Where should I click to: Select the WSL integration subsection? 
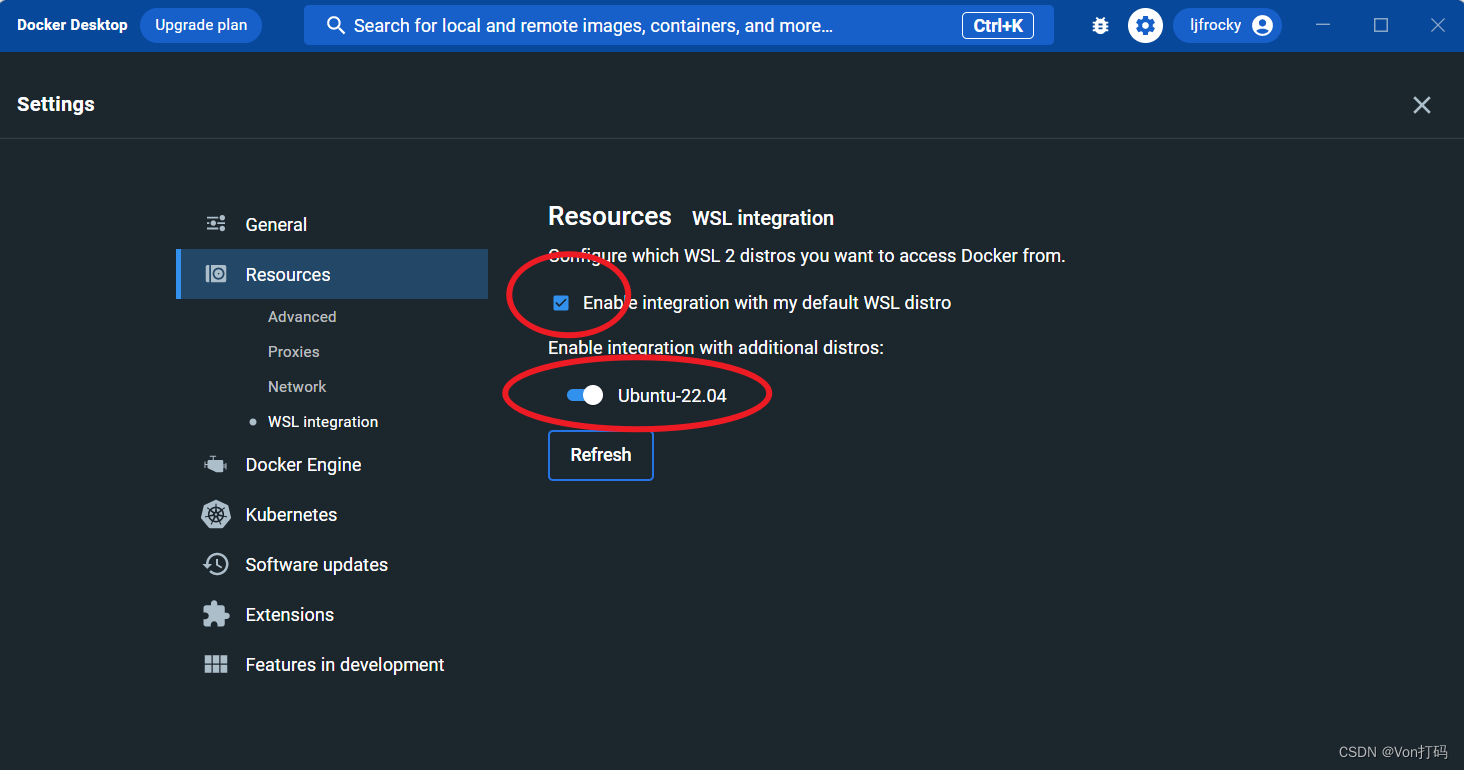pyautogui.click(x=323, y=422)
